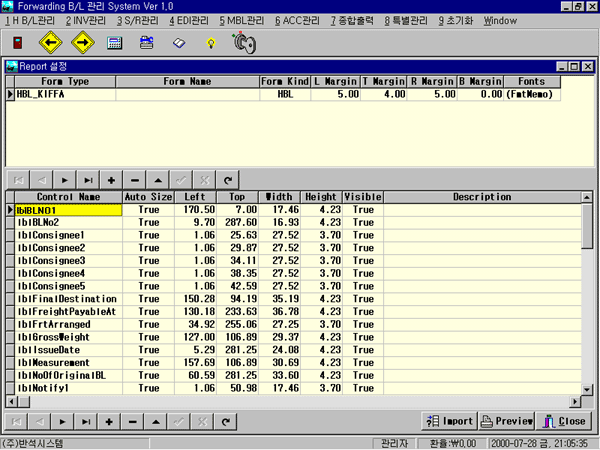The height and width of the screenshot is (450, 600).
Task: Refresh data with bottom navigator refresh button
Action: (x=225, y=422)
